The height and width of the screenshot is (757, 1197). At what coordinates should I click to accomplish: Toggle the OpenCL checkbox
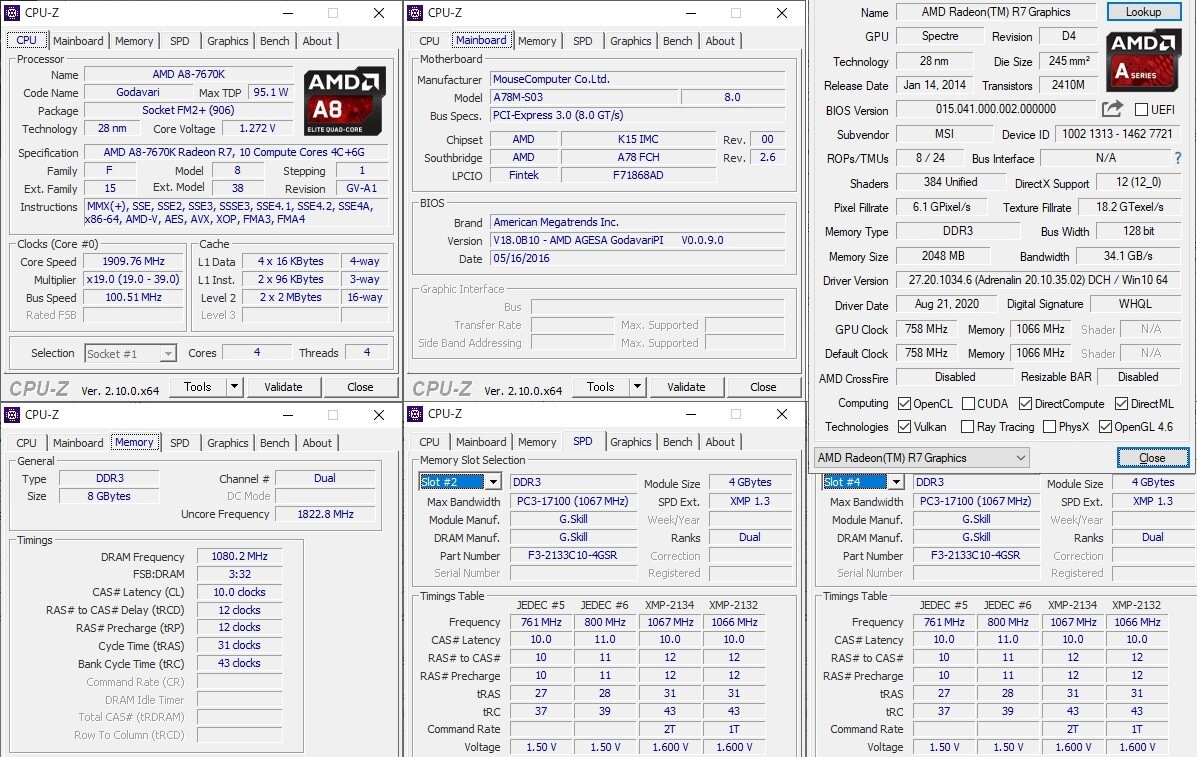(905, 404)
